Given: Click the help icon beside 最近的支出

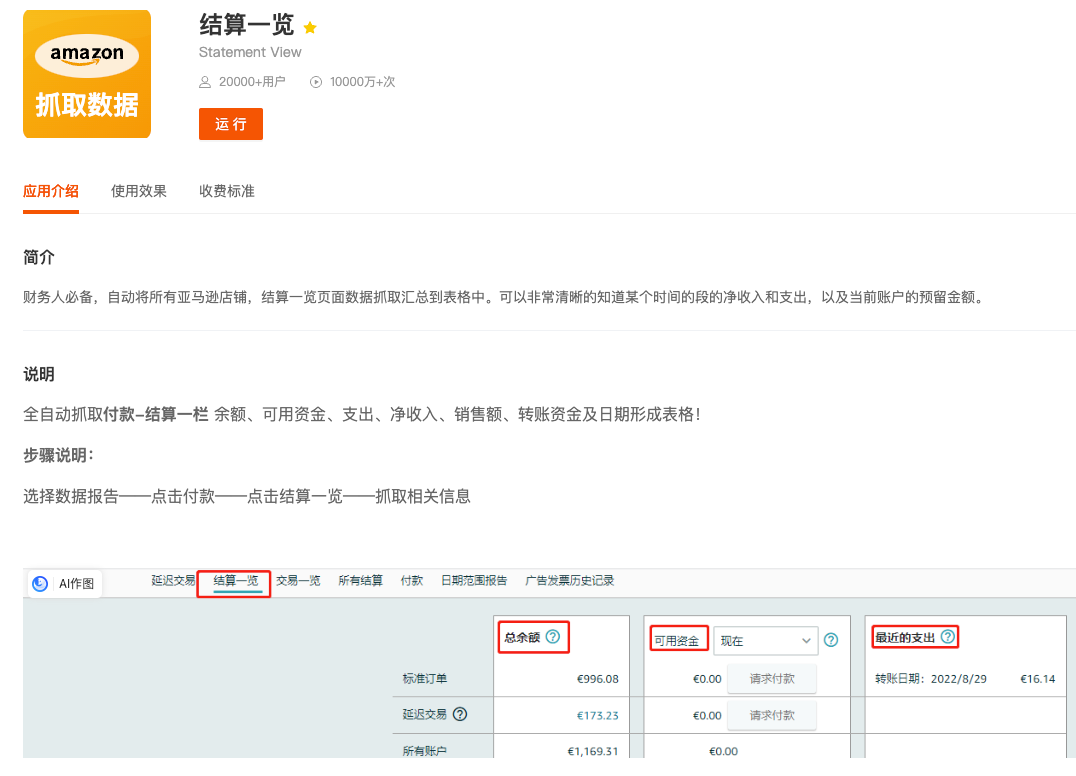Looking at the screenshot, I should [948, 637].
